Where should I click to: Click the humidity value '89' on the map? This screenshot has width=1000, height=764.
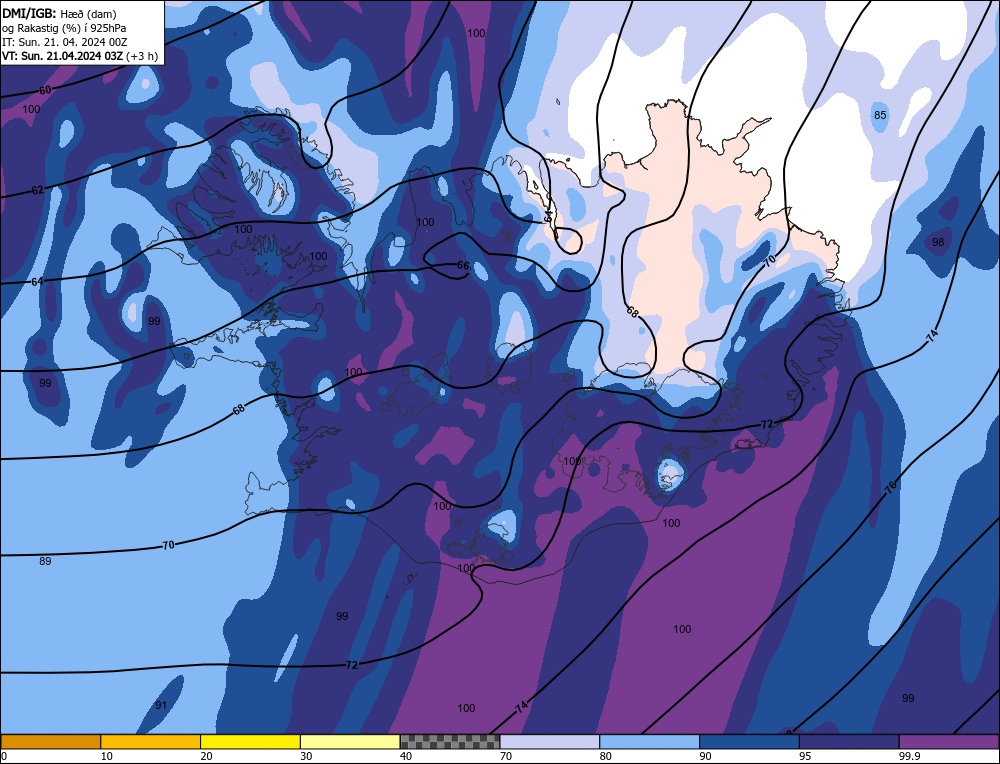coord(45,561)
